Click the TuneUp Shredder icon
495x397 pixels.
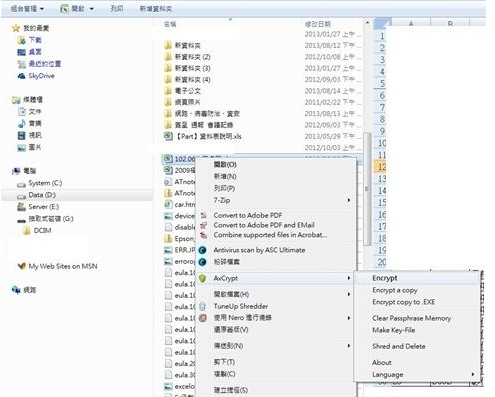pos(202,306)
